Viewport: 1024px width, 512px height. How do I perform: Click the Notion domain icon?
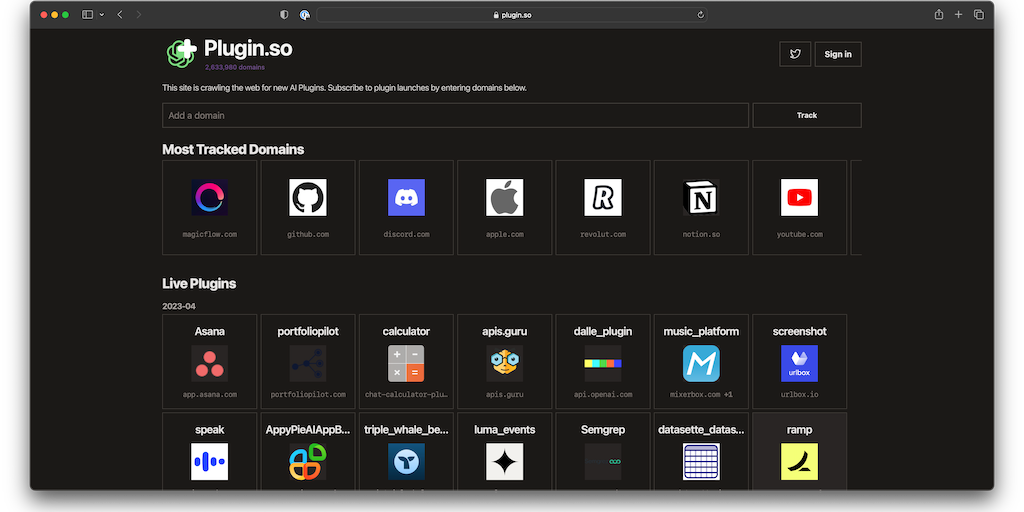701,198
